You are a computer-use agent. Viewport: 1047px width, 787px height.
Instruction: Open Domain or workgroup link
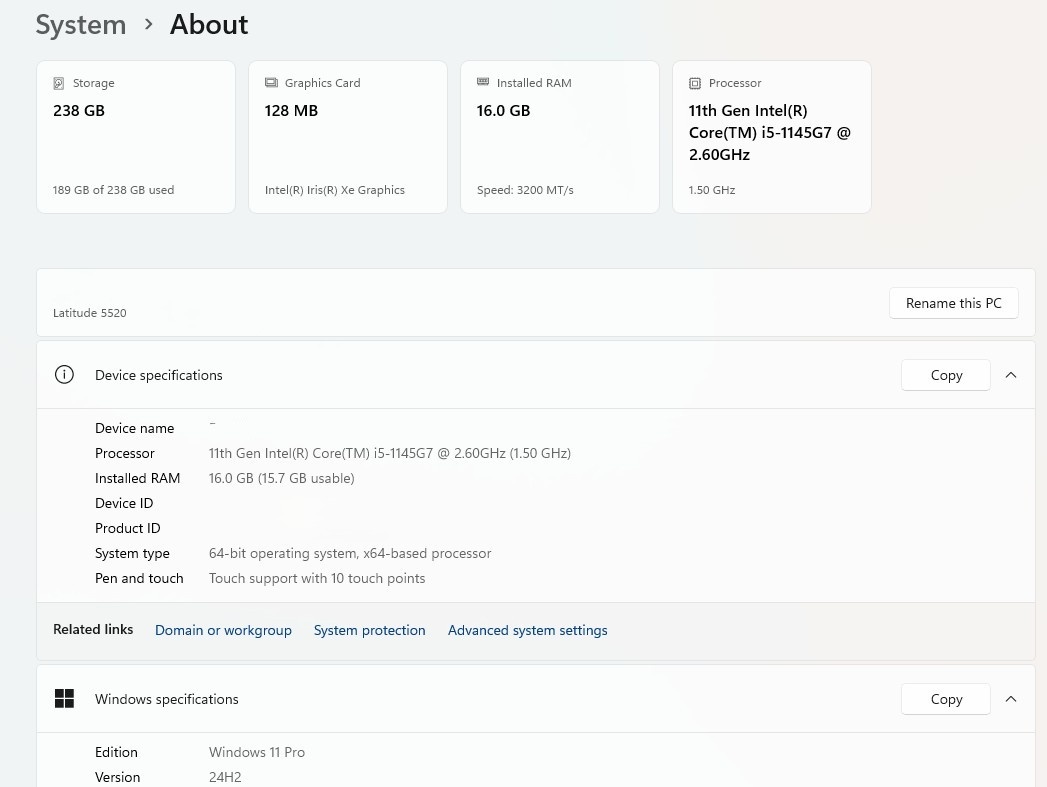[x=223, y=630]
